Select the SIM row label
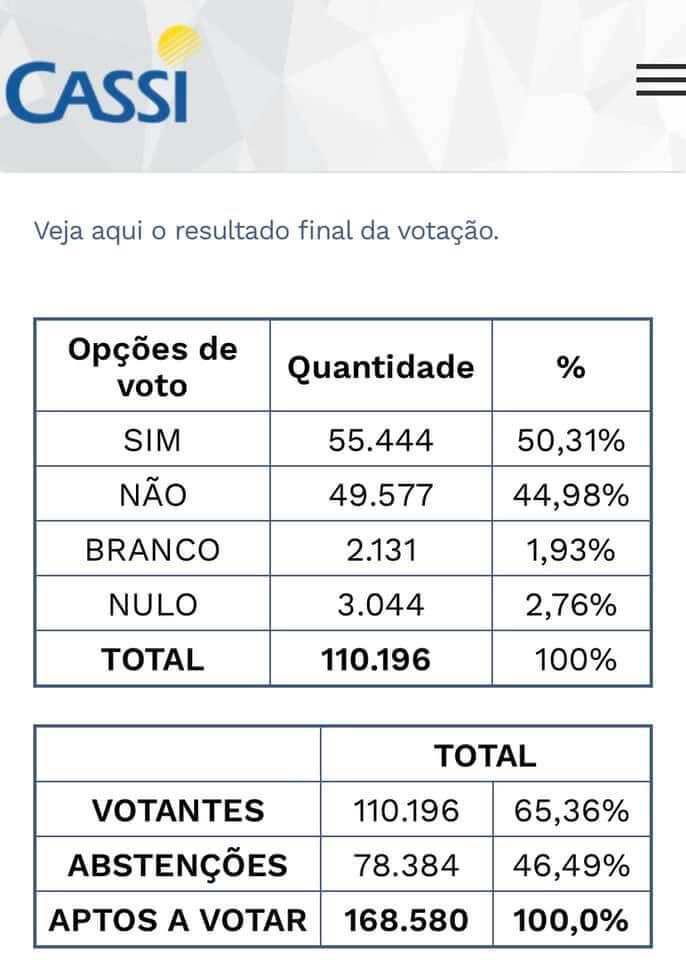This screenshot has height=960, width=686. [153, 440]
